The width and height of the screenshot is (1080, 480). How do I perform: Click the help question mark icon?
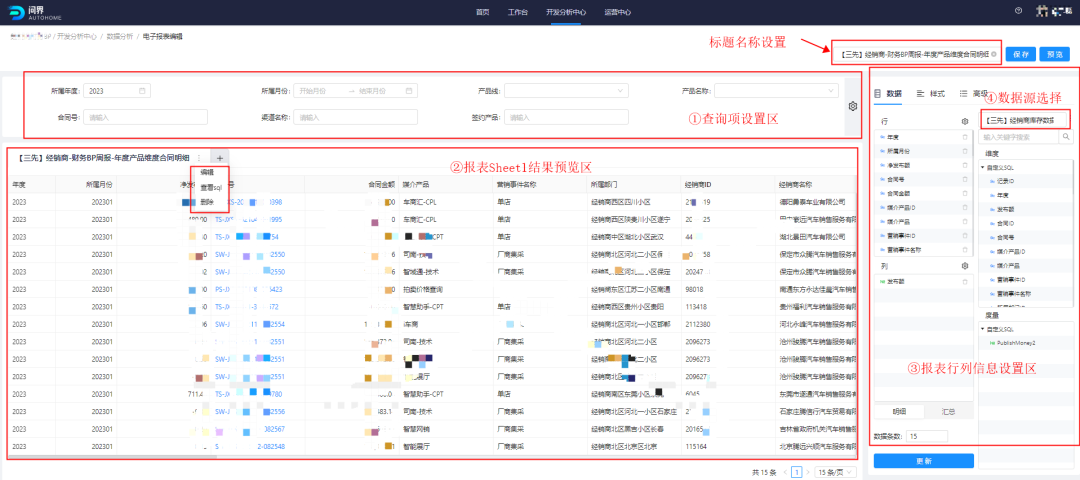[1018, 11]
